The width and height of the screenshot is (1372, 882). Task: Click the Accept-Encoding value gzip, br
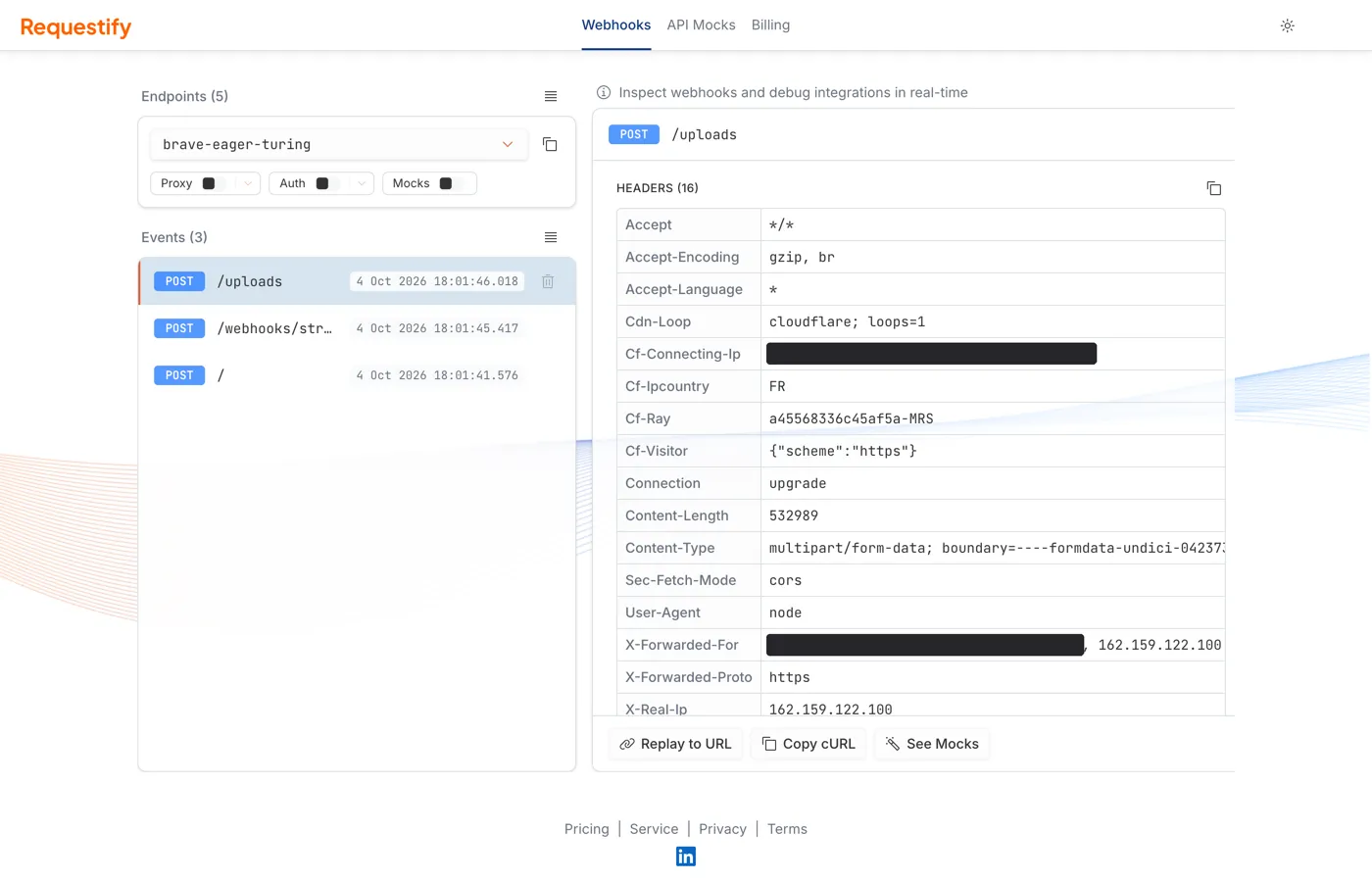coord(802,257)
